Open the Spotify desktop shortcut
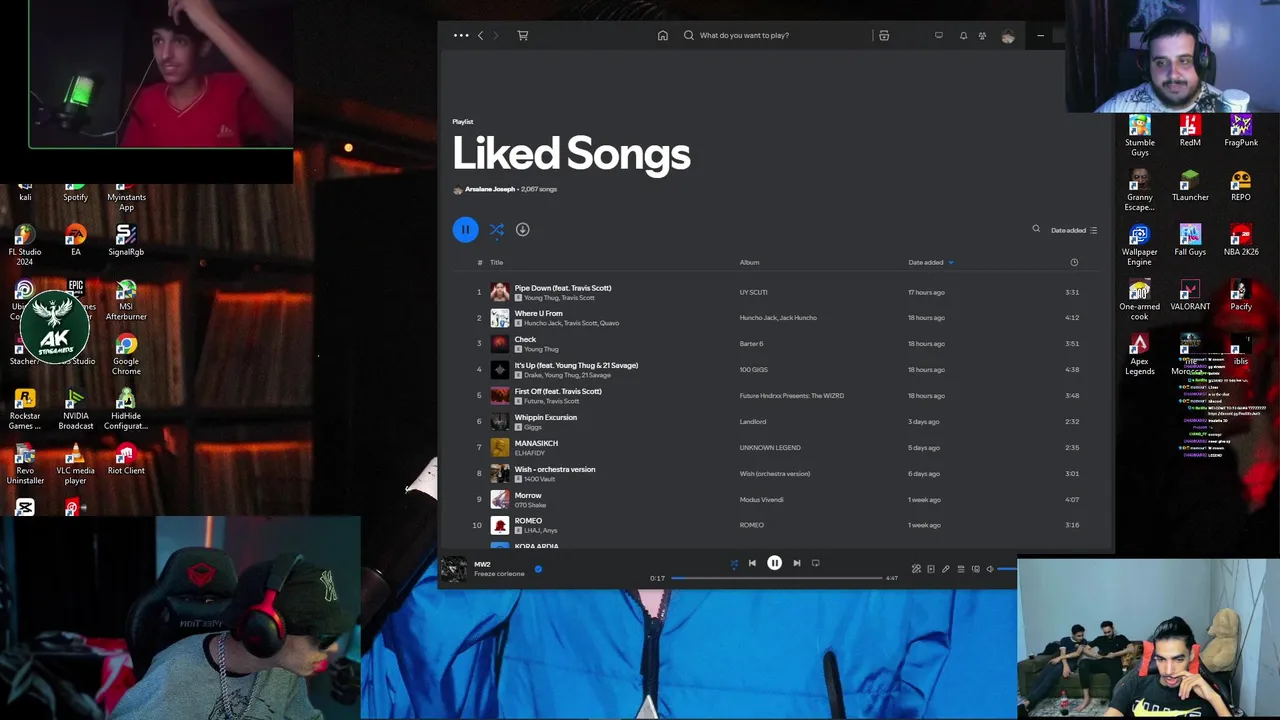Screen dimensions: 1280x720 tap(75, 192)
